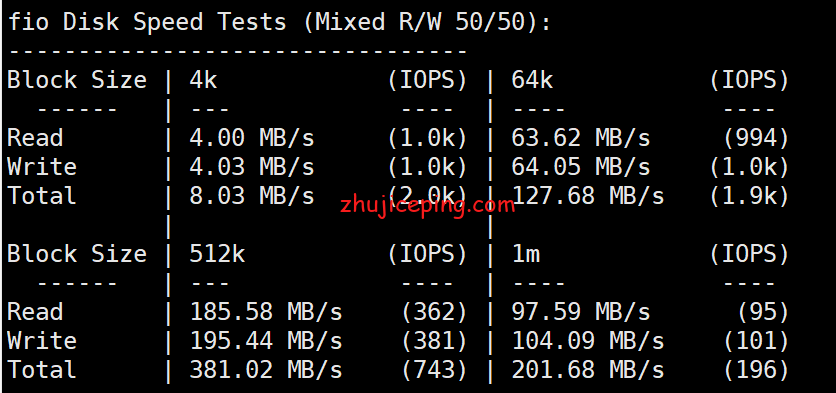Select the 4k read value 4.00 MB/s
Viewport: 836px width, 393px height.
point(252,138)
